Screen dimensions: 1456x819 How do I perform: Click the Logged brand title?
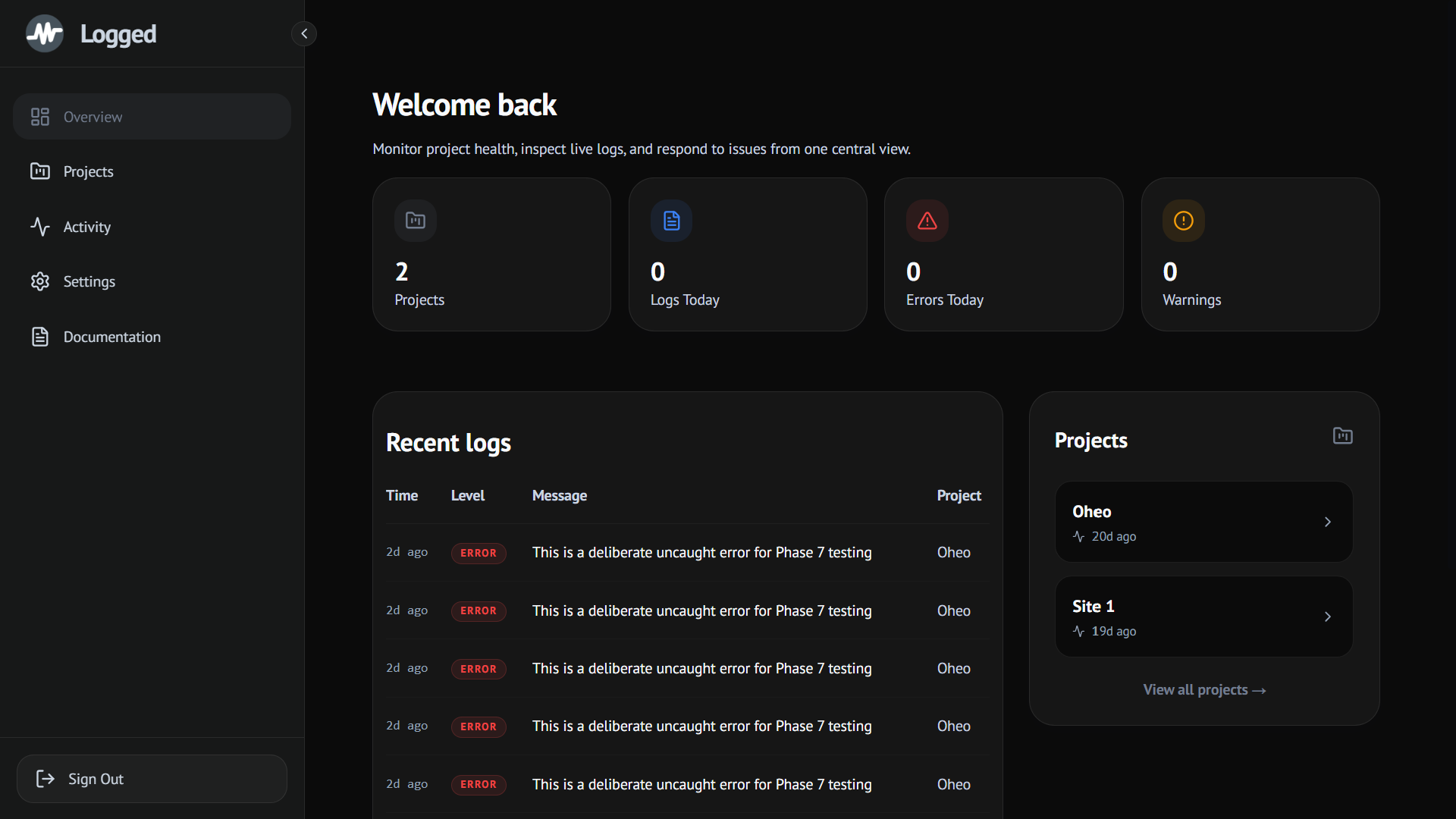point(118,34)
